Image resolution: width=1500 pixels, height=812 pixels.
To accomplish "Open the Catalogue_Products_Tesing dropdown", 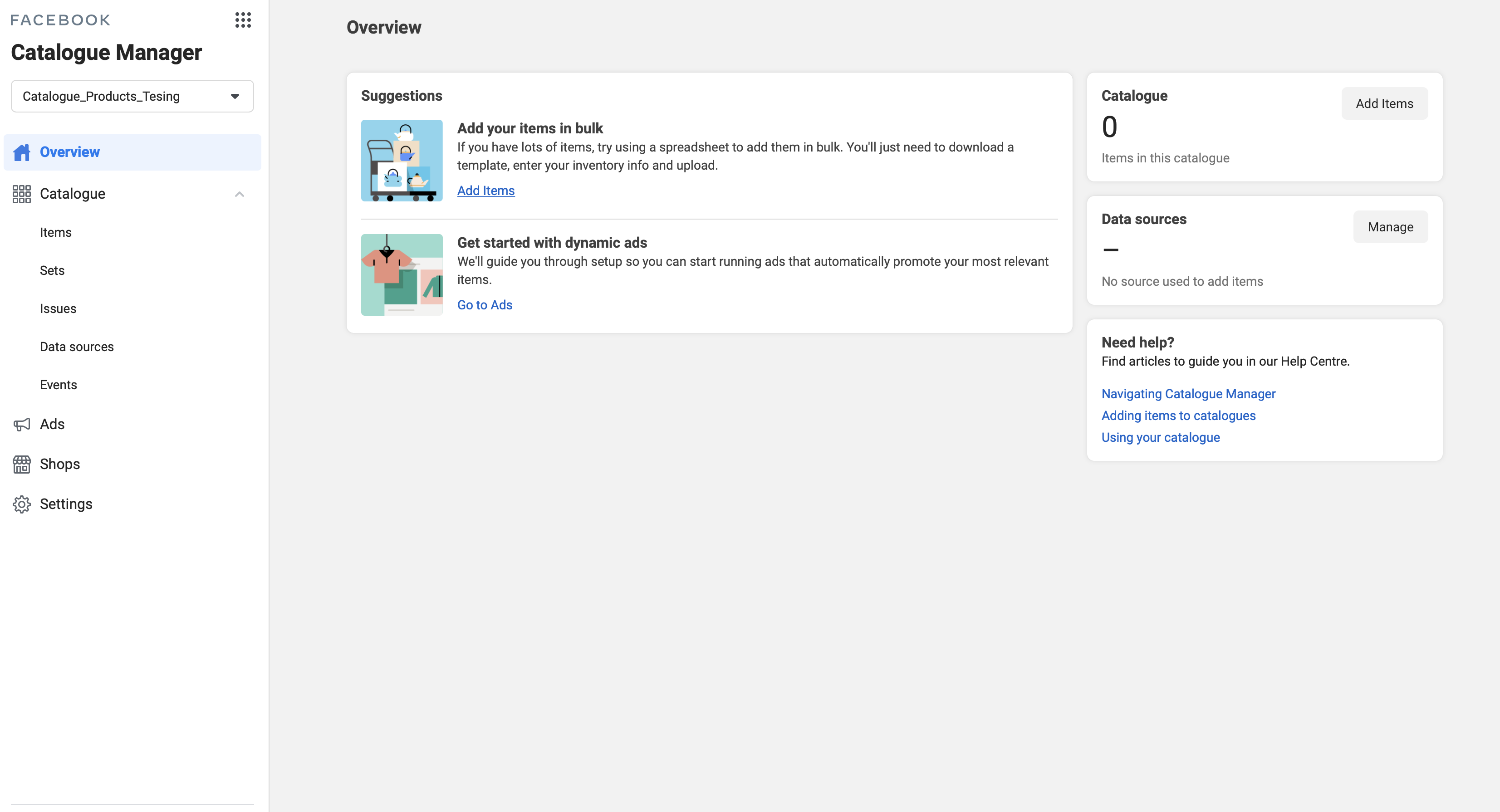I will pos(132,96).
